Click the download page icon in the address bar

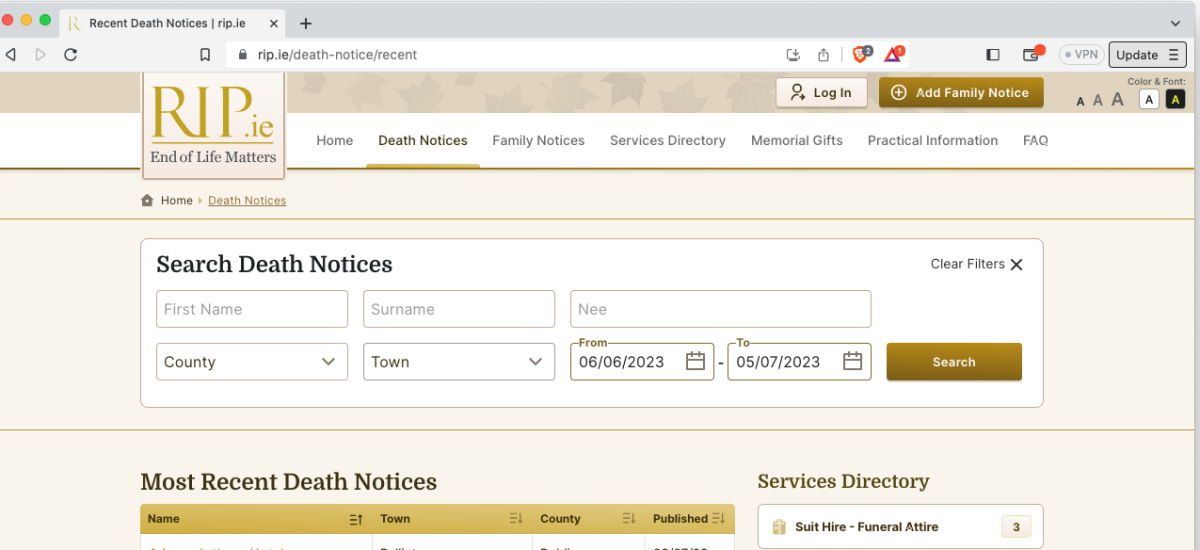pos(794,55)
